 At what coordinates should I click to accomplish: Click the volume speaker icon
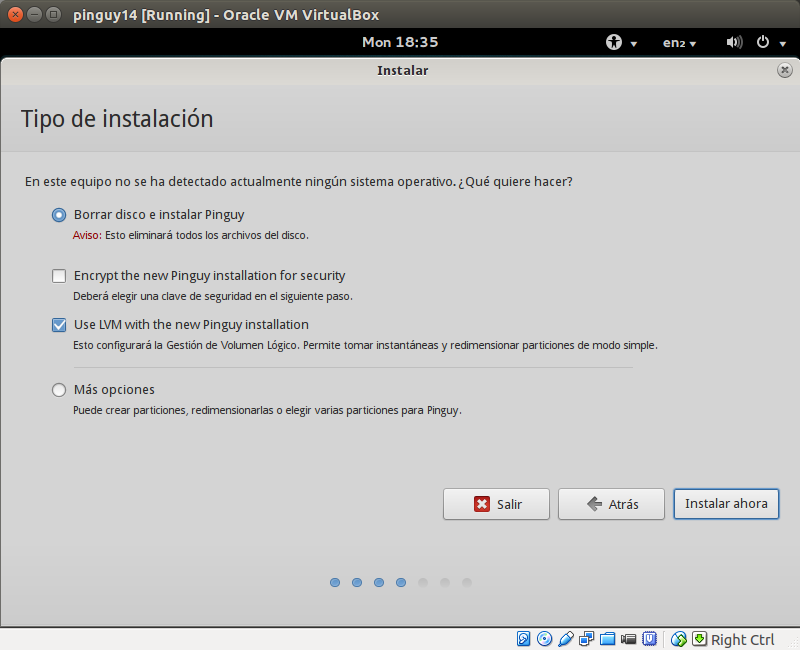tap(734, 42)
